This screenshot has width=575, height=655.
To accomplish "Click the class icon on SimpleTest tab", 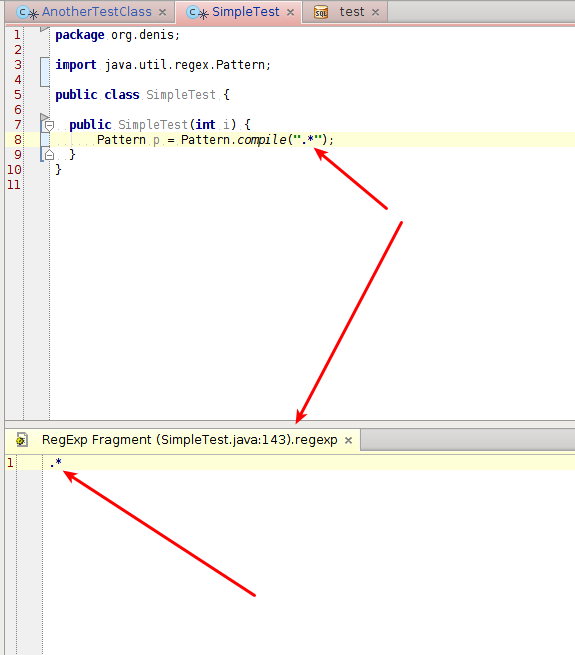I will click(x=192, y=12).
